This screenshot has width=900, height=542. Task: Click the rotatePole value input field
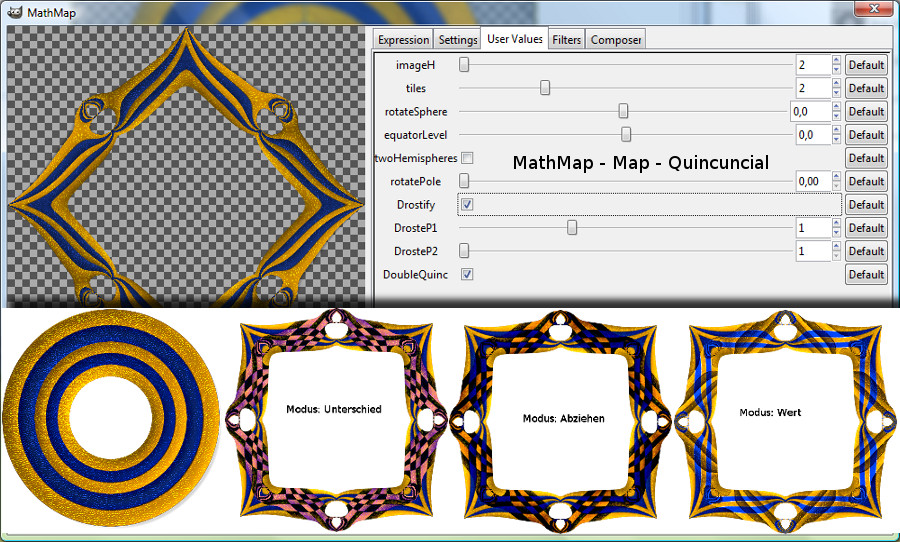[x=811, y=181]
